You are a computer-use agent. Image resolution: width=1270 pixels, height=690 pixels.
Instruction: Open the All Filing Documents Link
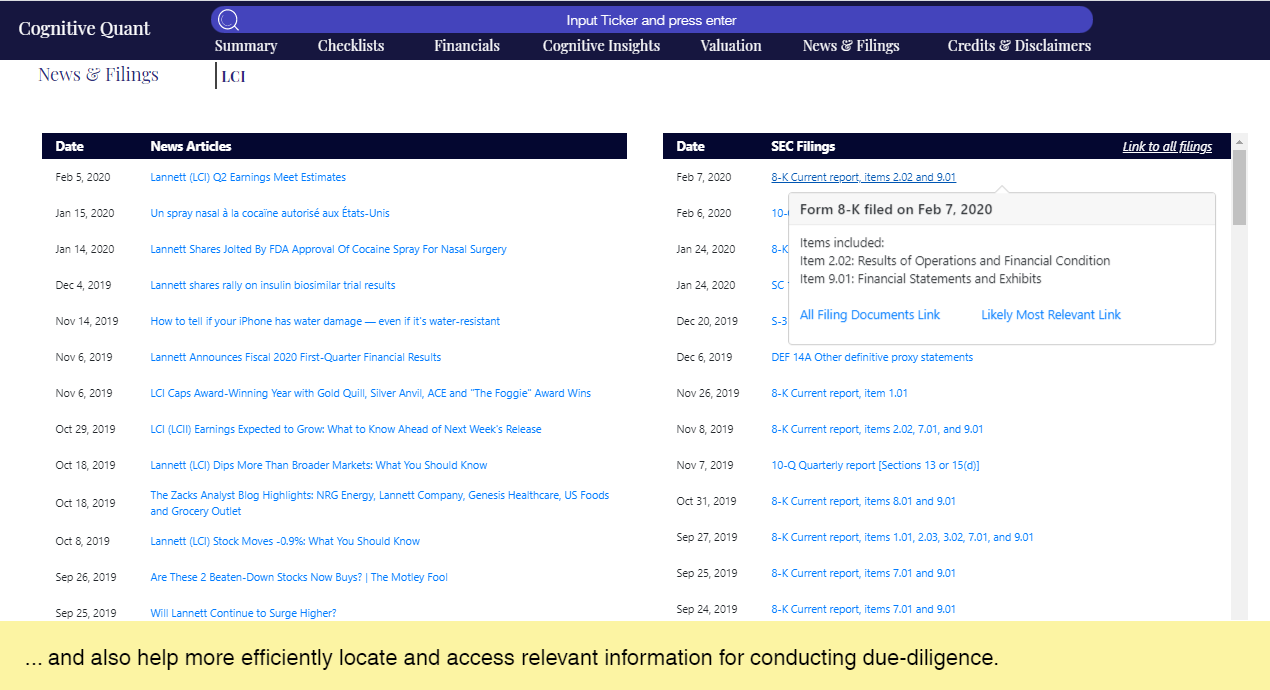pyautogui.click(x=869, y=314)
